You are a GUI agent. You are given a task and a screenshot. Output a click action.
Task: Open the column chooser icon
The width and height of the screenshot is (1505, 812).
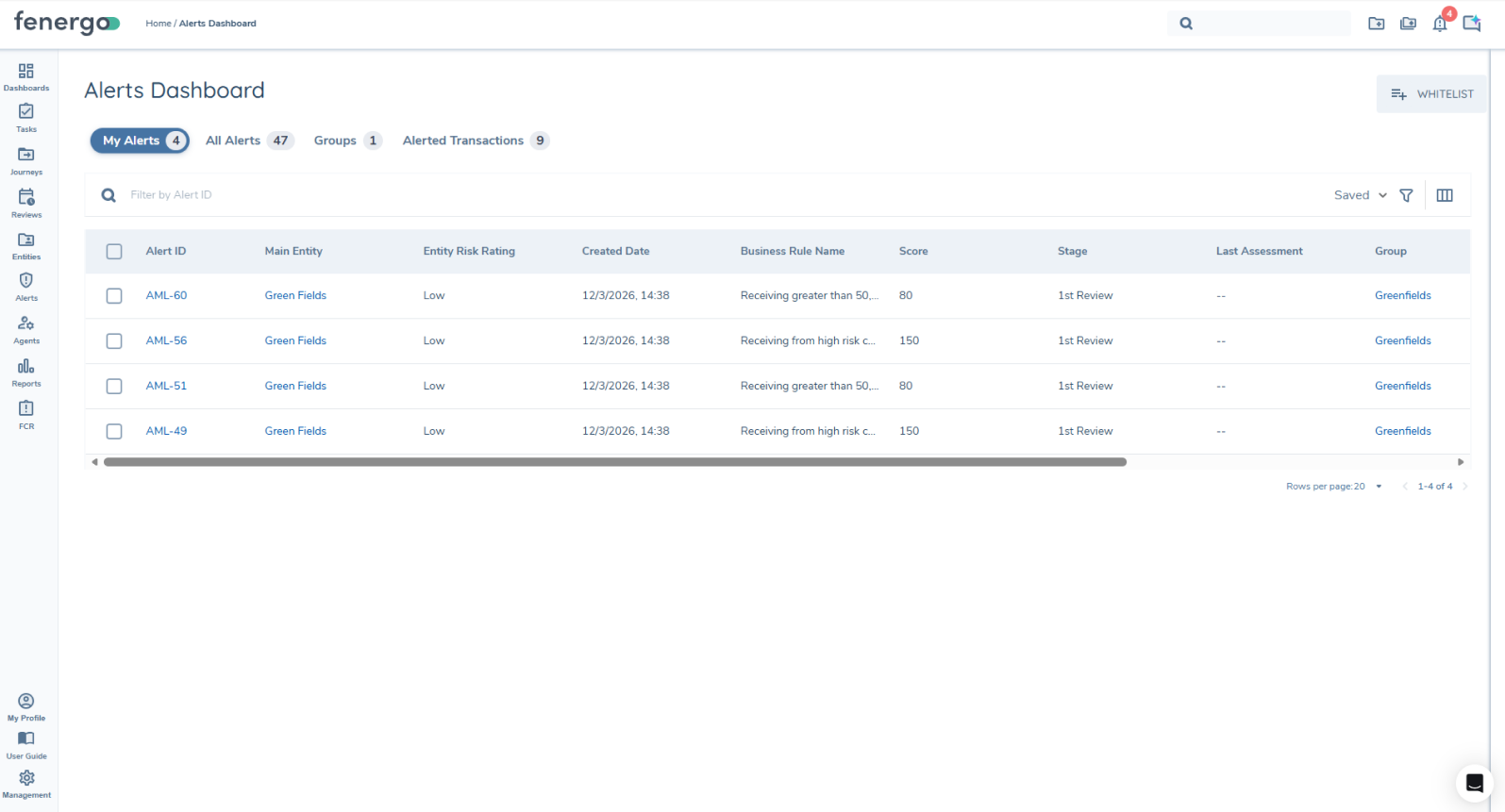coord(1445,195)
